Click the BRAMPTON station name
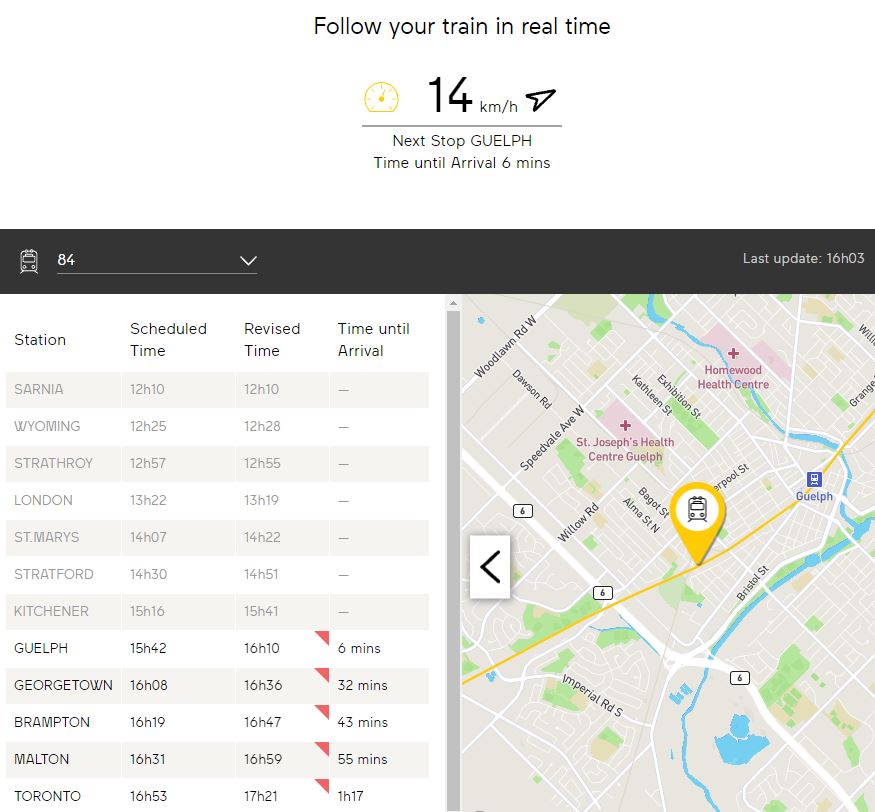Screen dimensions: 875x812 [x=52, y=722]
